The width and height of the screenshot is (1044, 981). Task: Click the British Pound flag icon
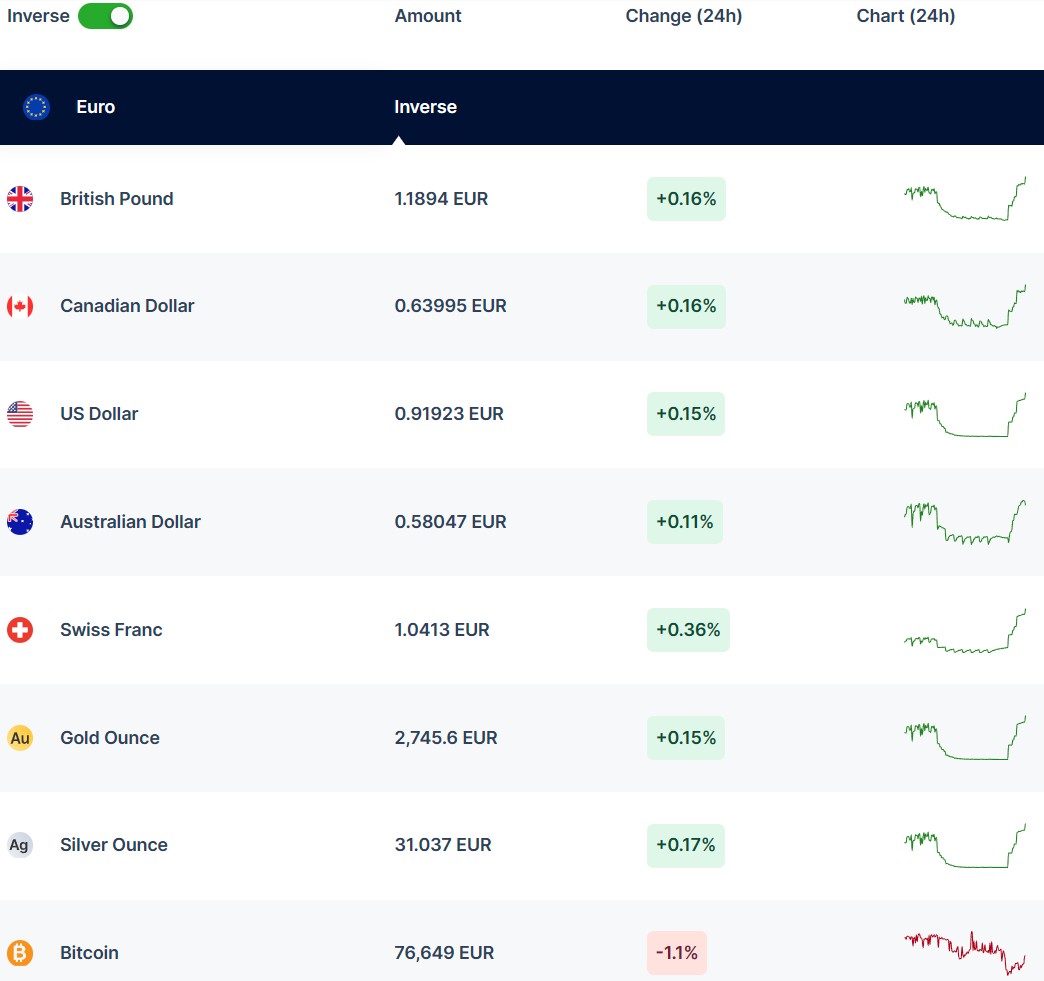(x=20, y=199)
